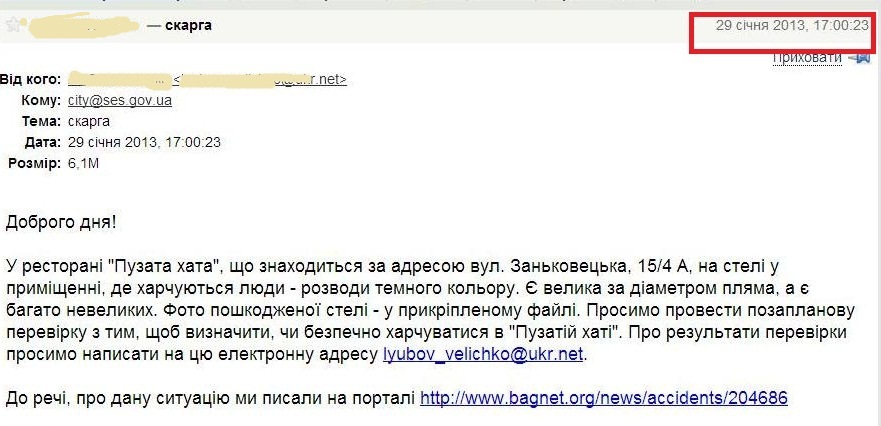881x426 pixels.
Task: Click the arrow icon beside Приховати
Action: [859, 58]
